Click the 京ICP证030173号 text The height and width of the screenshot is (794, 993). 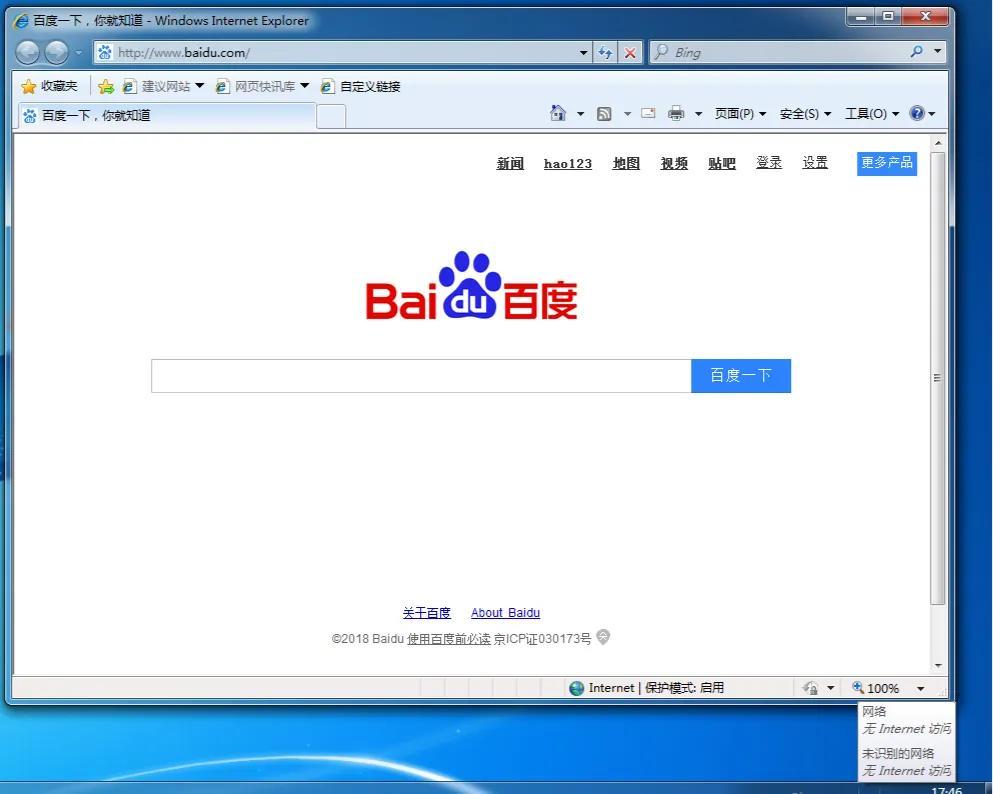[542, 639]
